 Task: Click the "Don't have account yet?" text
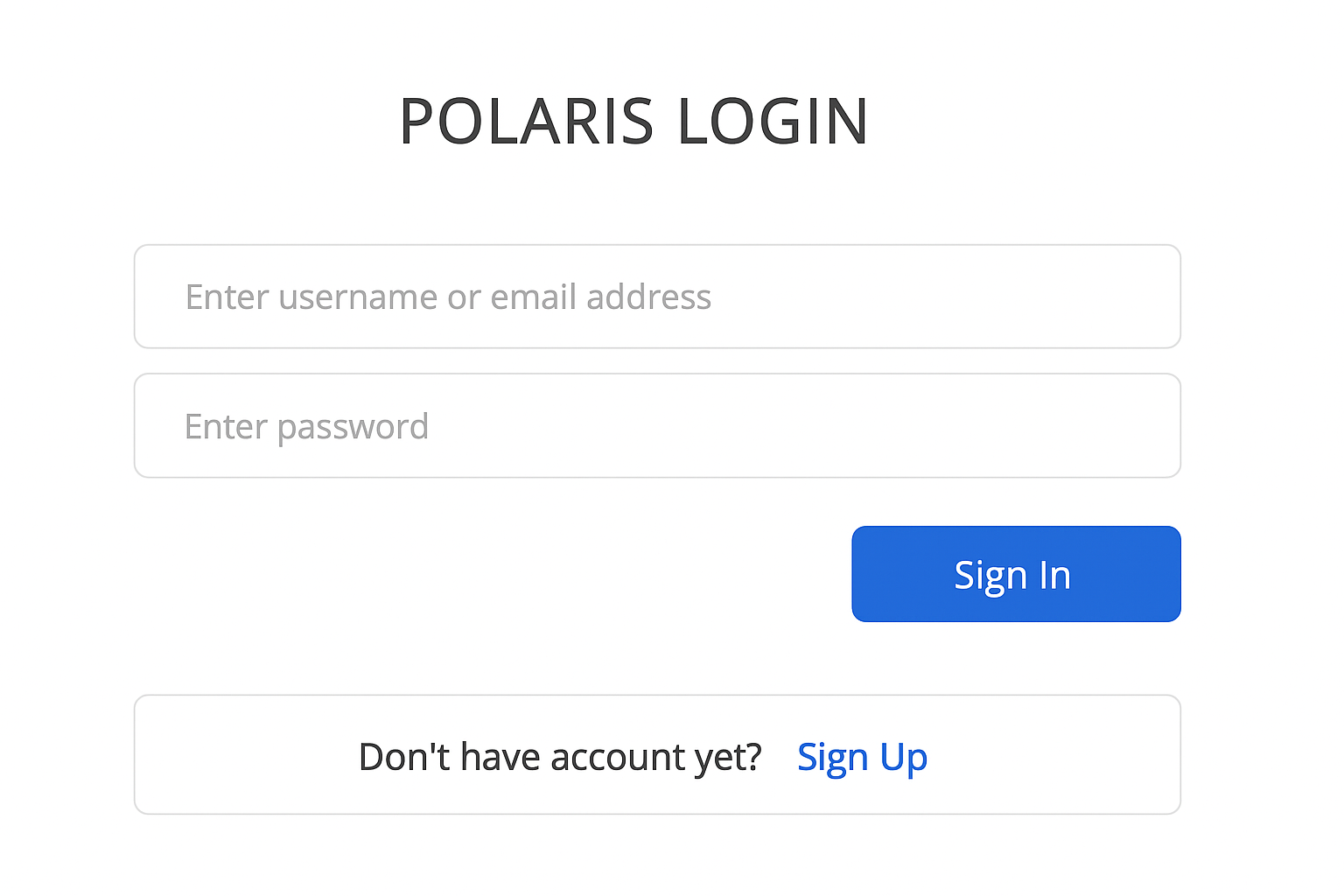(560, 757)
